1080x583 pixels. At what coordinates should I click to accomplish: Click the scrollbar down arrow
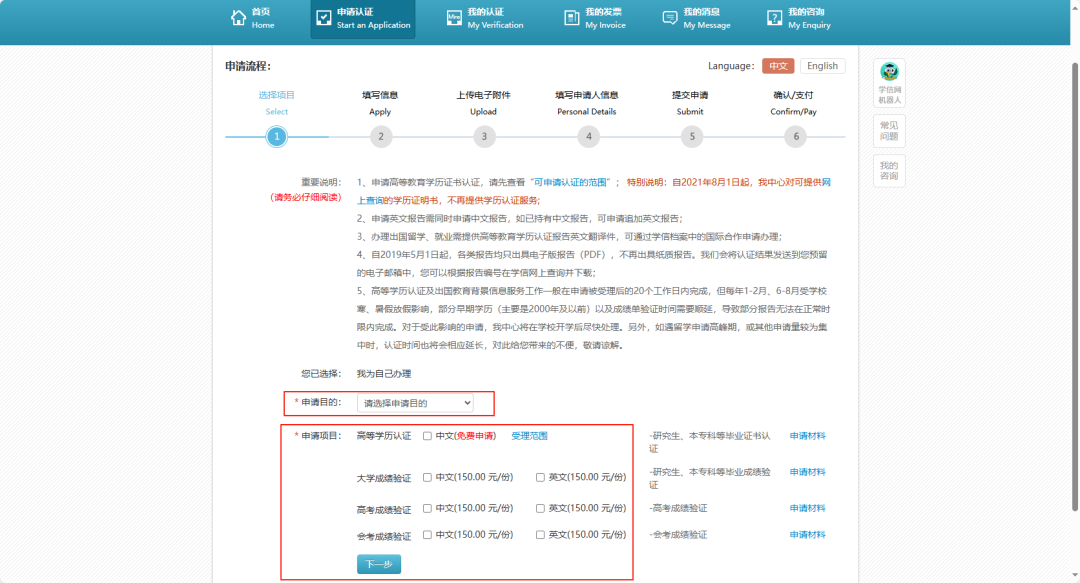[x=1074, y=575]
